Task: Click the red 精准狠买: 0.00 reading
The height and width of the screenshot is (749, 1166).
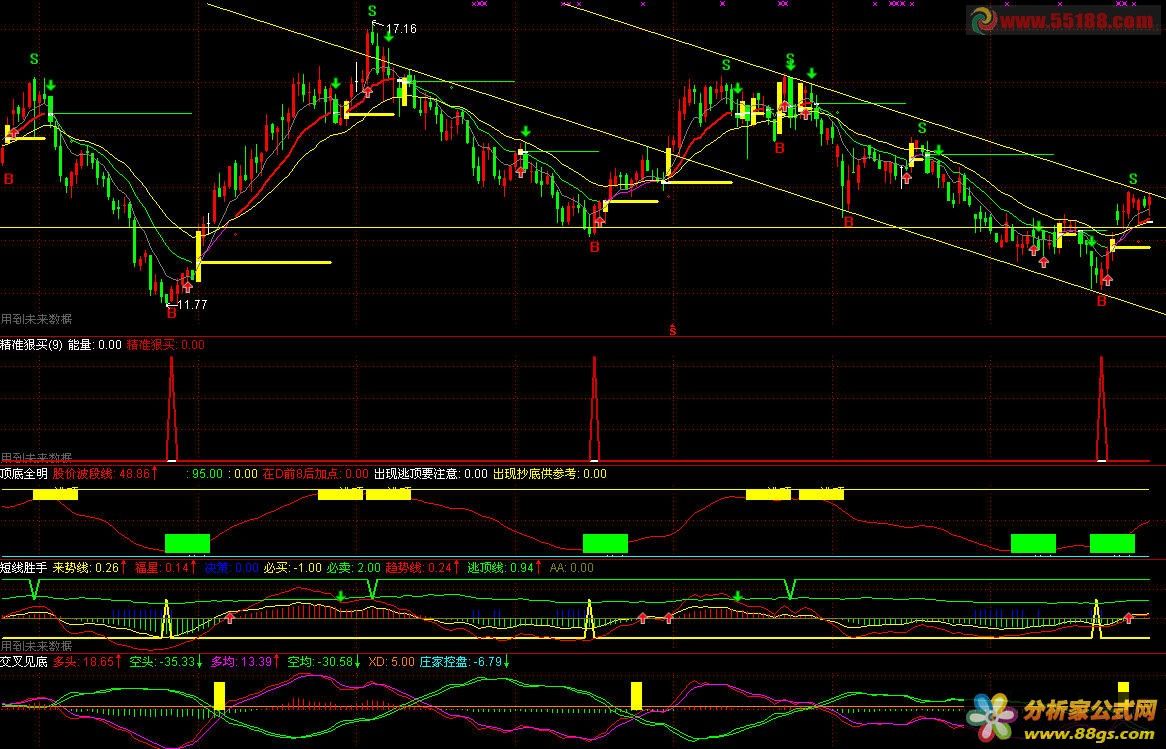Action: pyautogui.click(x=165, y=344)
